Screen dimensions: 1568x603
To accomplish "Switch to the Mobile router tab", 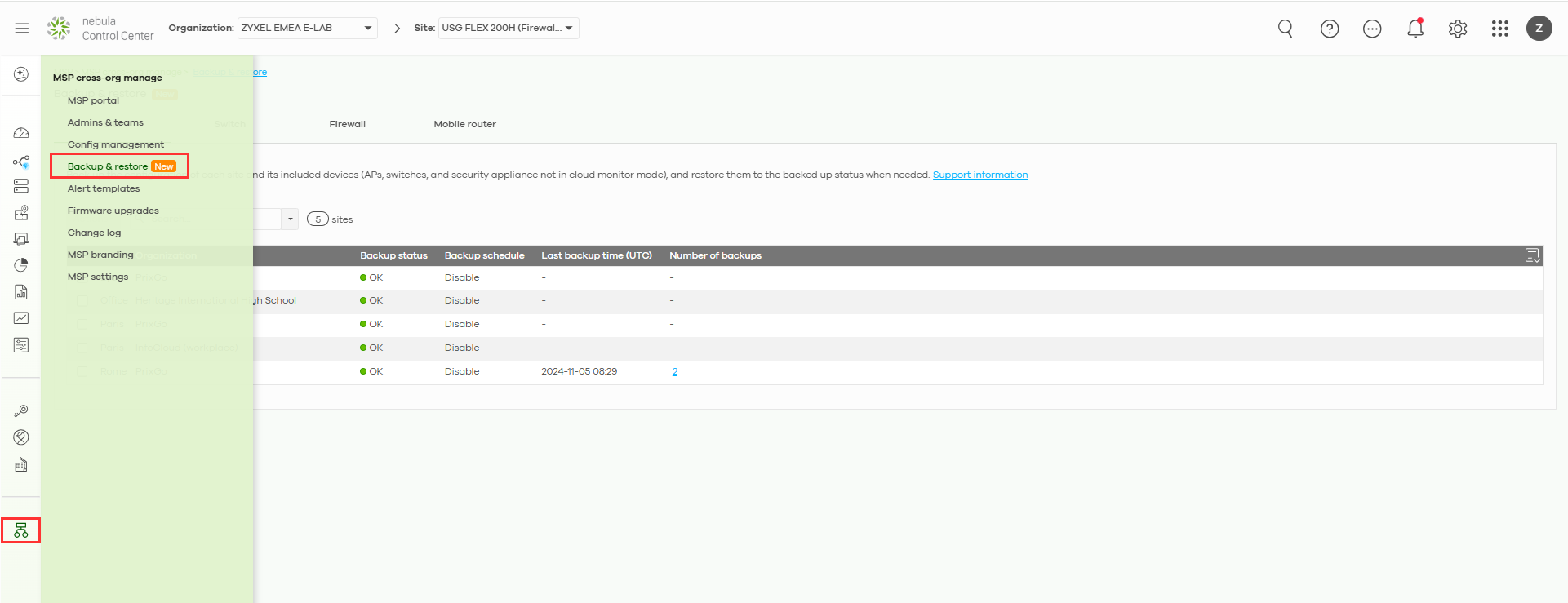I will click(x=464, y=124).
